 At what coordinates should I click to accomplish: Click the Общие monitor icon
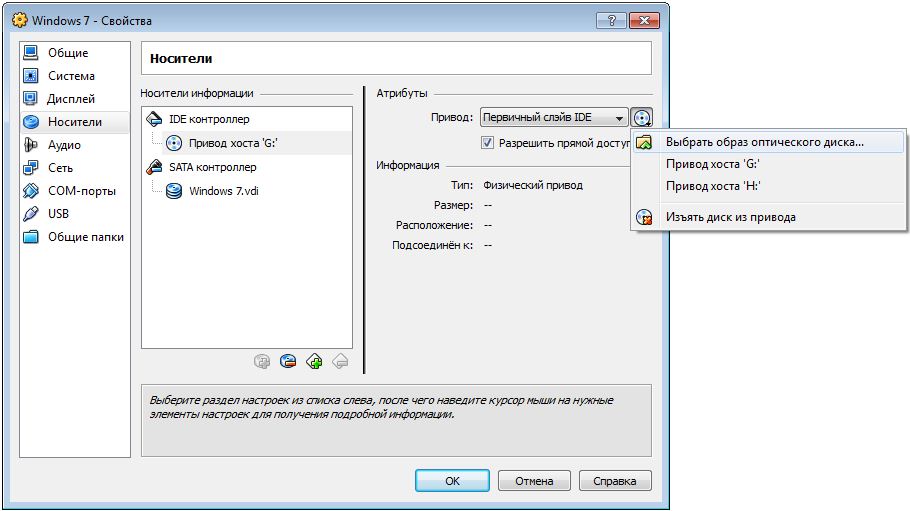(x=31, y=53)
